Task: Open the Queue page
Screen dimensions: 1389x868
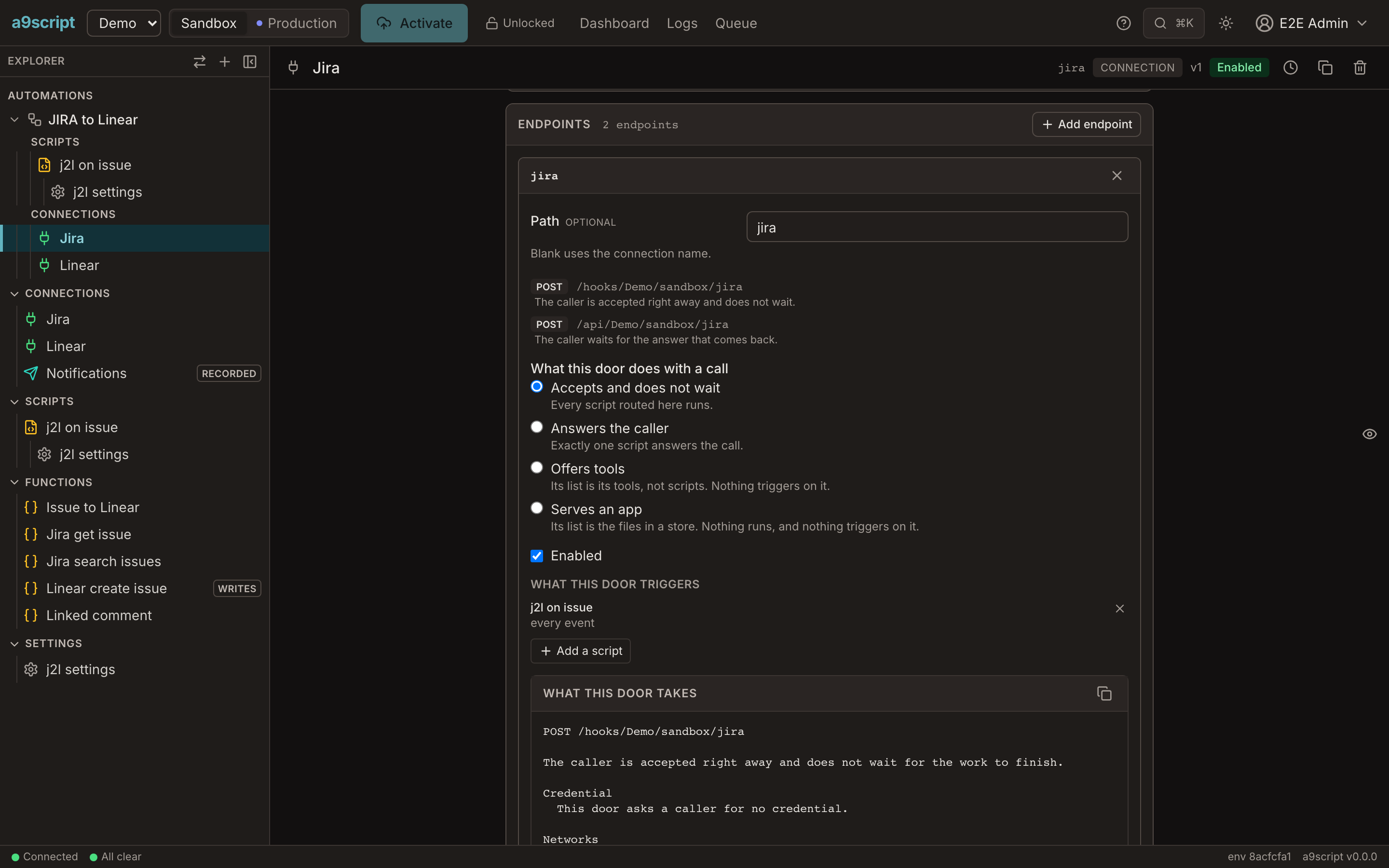Action: (736, 23)
